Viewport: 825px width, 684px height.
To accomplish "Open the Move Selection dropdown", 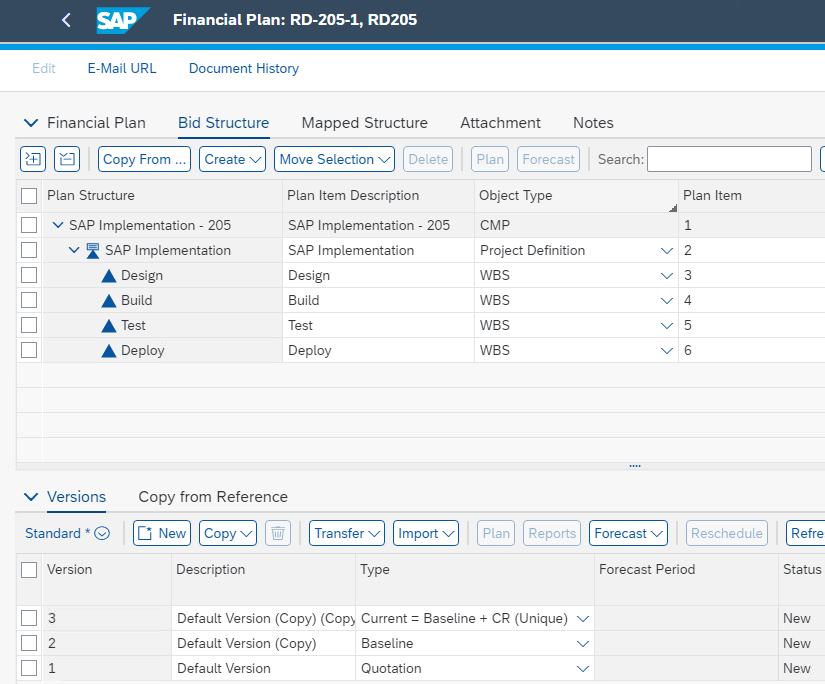I will (x=334, y=159).
